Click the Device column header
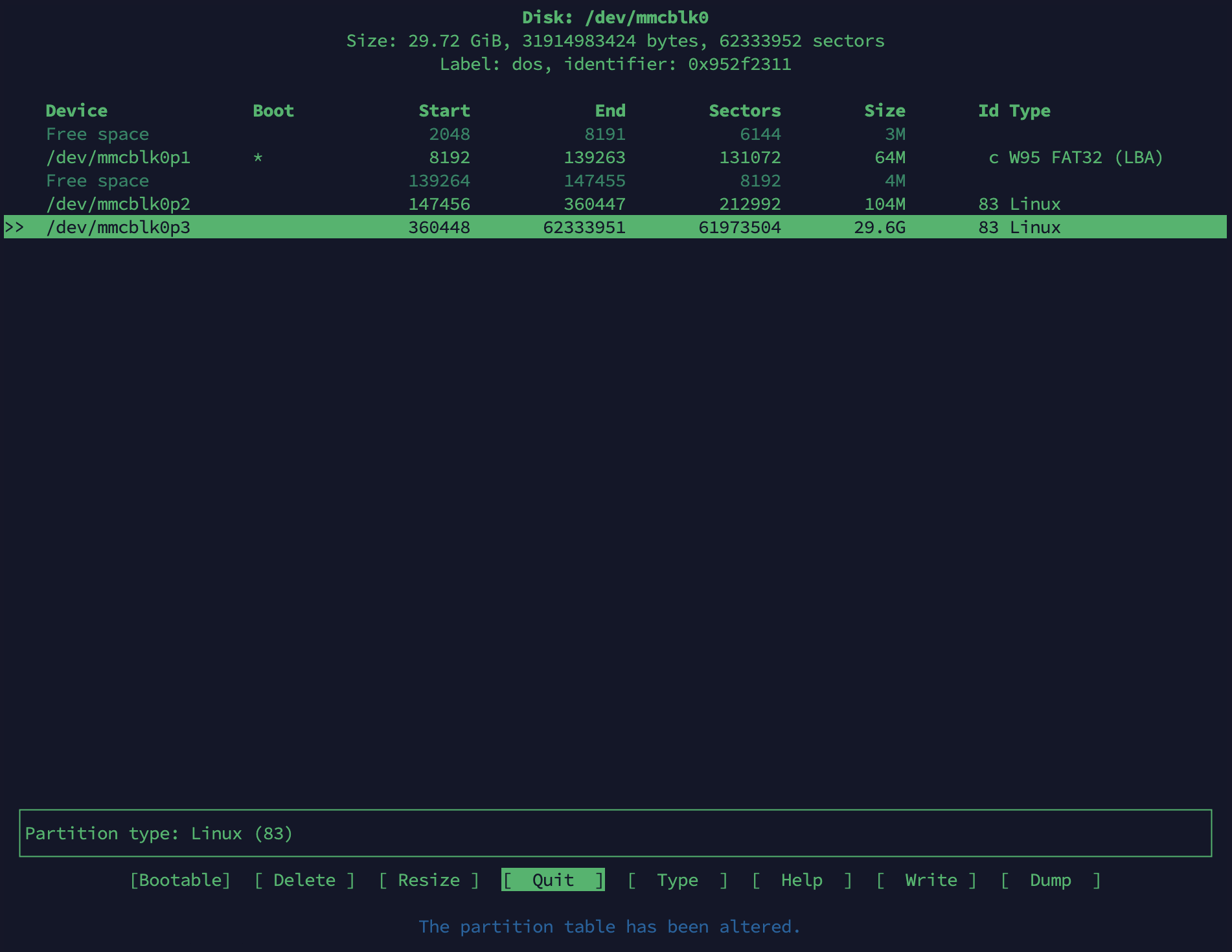This screenshot has width=1232, height=952. pos(76,110)
